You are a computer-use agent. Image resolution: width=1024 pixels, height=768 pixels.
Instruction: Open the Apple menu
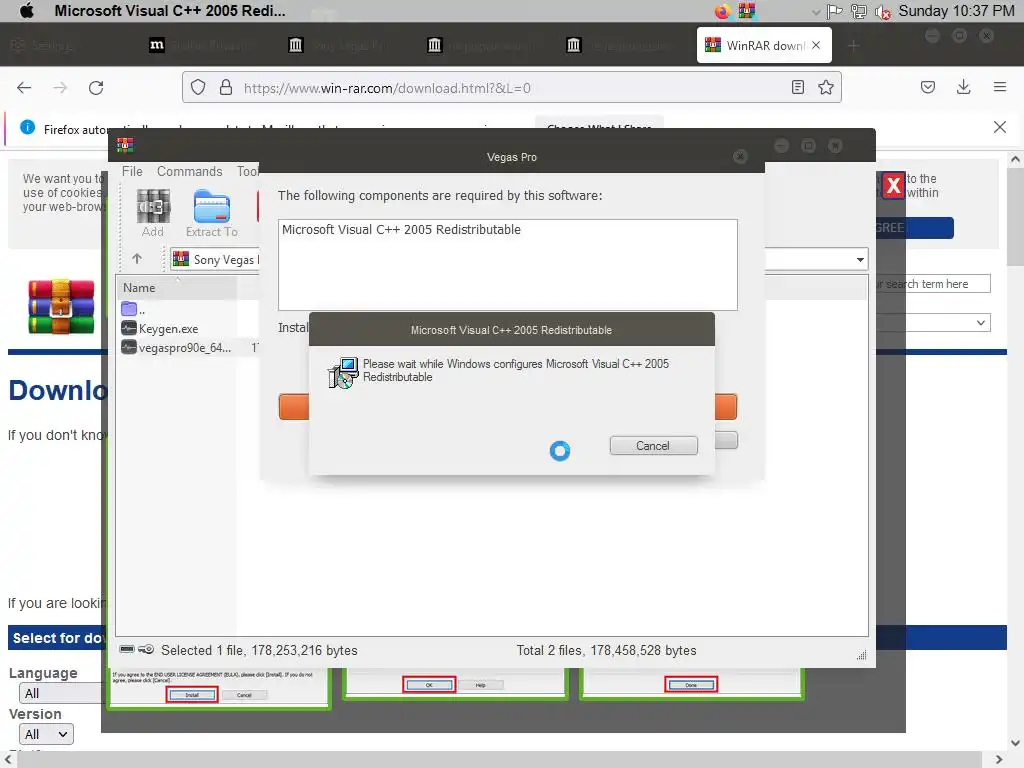click(x=27, y=10)
